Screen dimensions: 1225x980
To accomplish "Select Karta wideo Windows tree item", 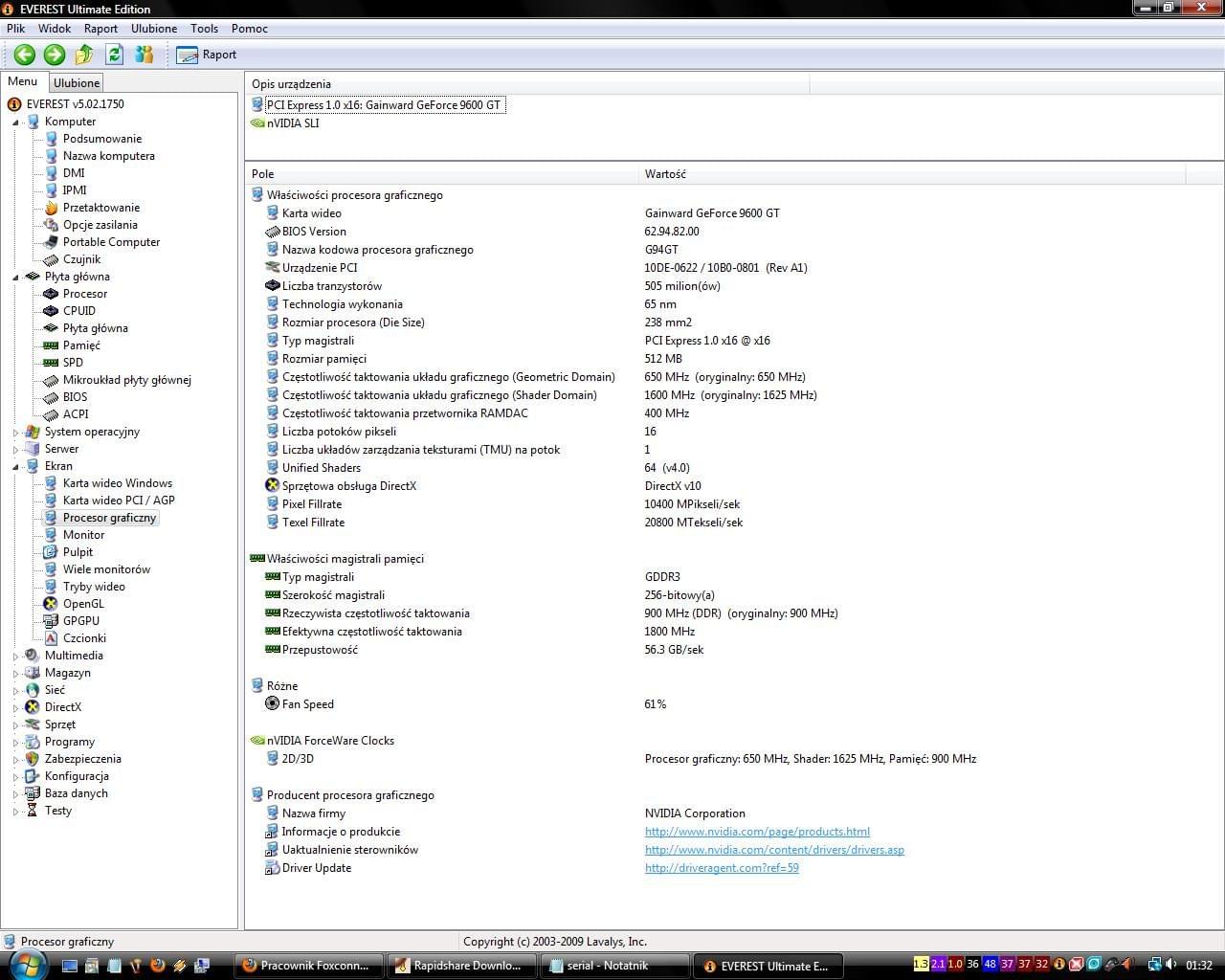I will click(x=117, y=483).
